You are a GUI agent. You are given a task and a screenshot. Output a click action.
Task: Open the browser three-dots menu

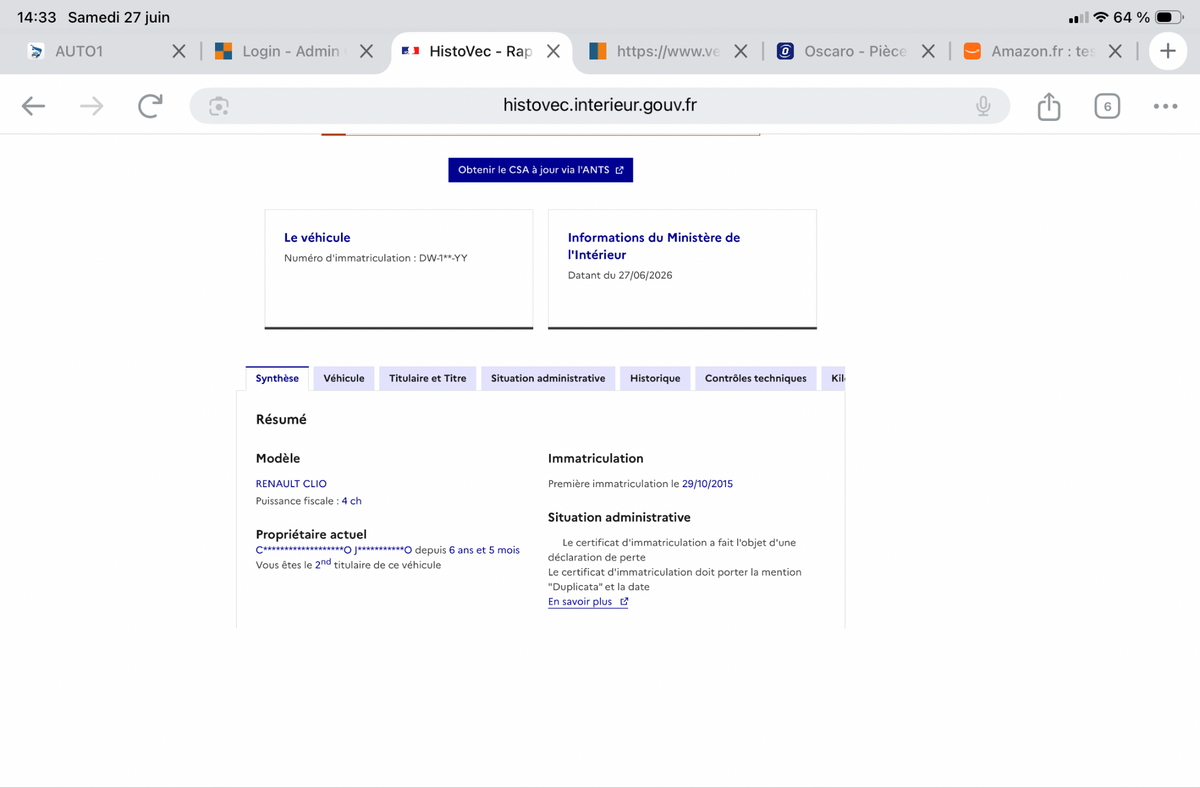point(1165,106)
